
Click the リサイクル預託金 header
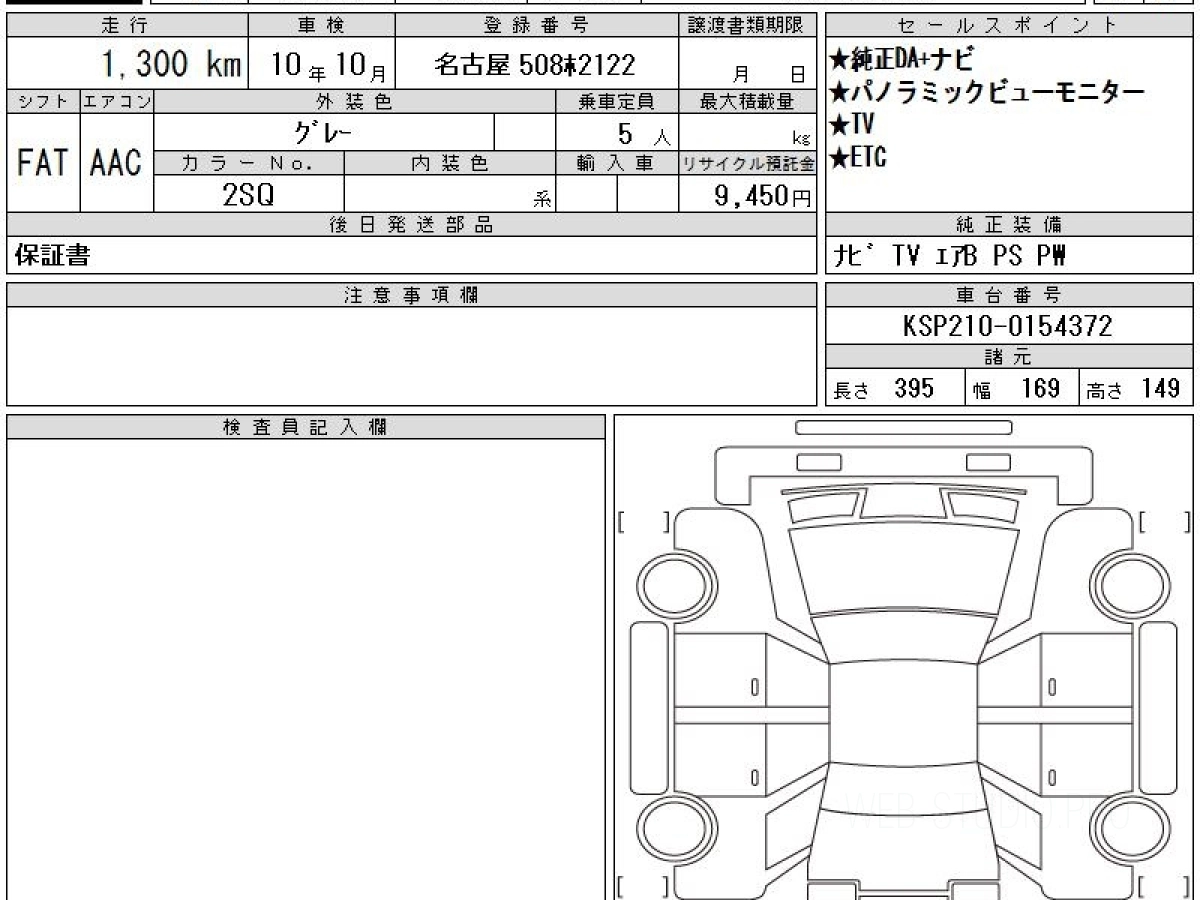[x=748, y=163]
